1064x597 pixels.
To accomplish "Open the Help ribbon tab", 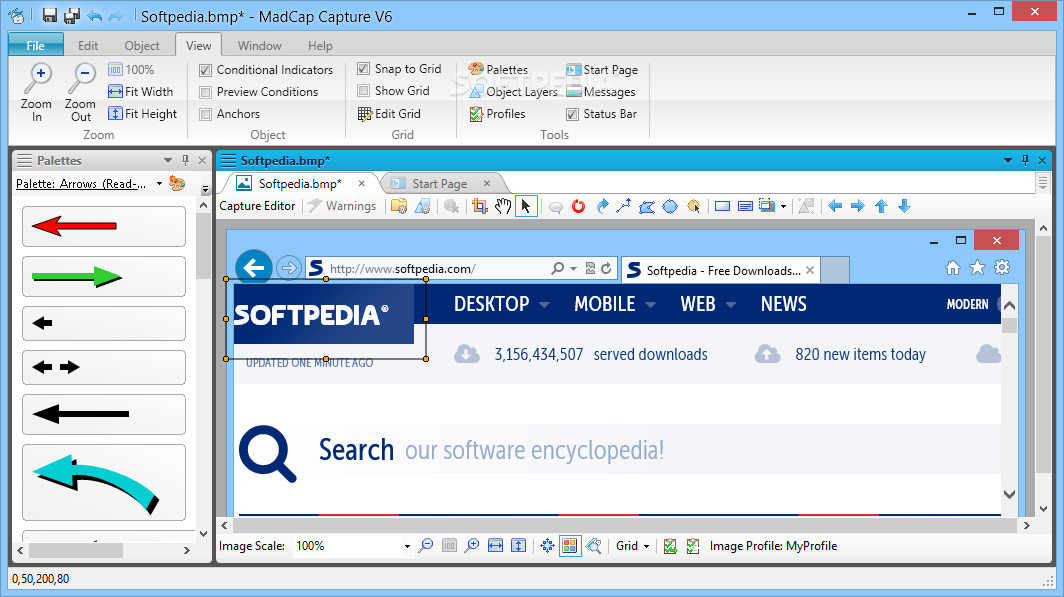I will coord(320,45).
